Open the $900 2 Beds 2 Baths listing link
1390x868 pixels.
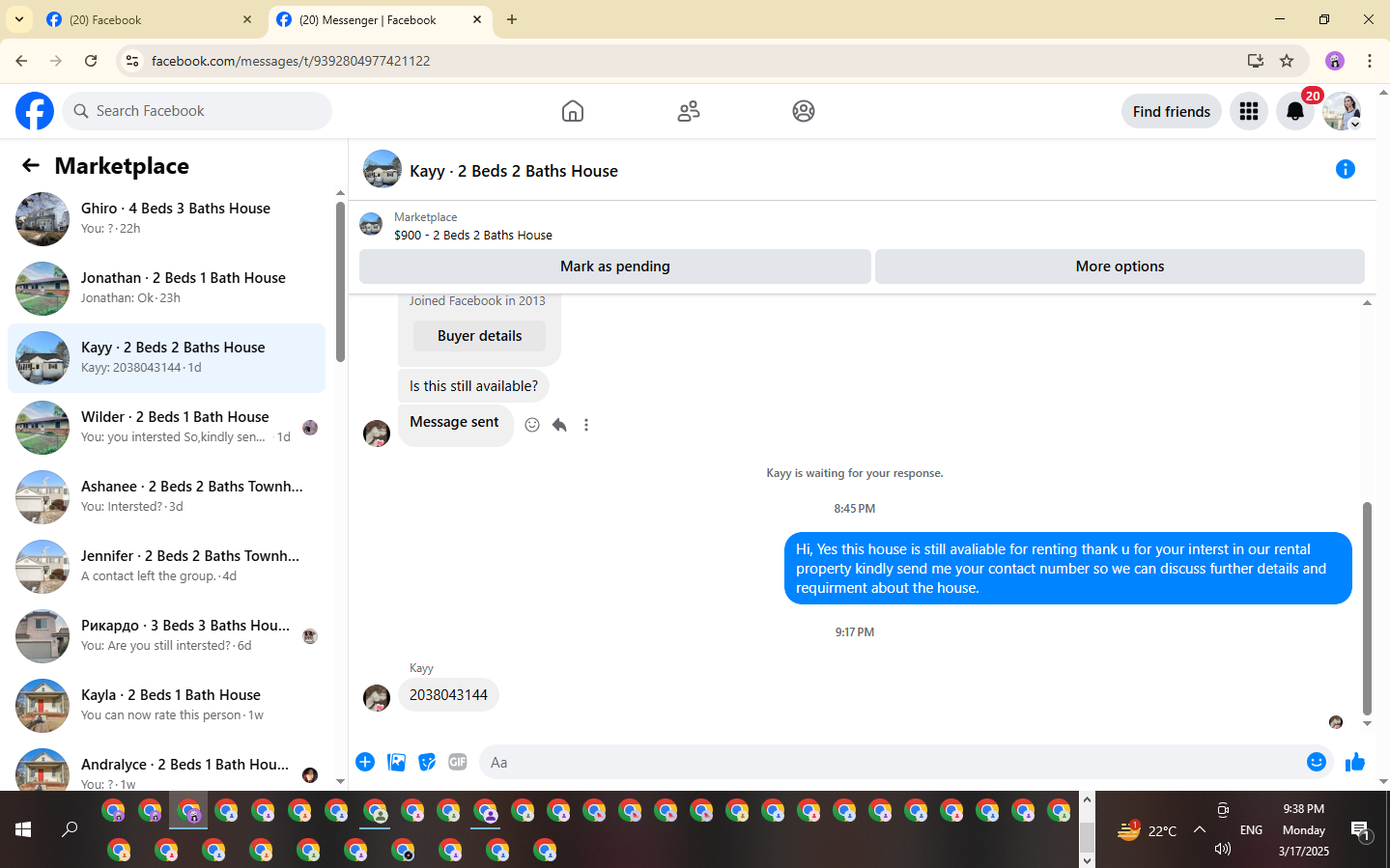pos(473,235)
